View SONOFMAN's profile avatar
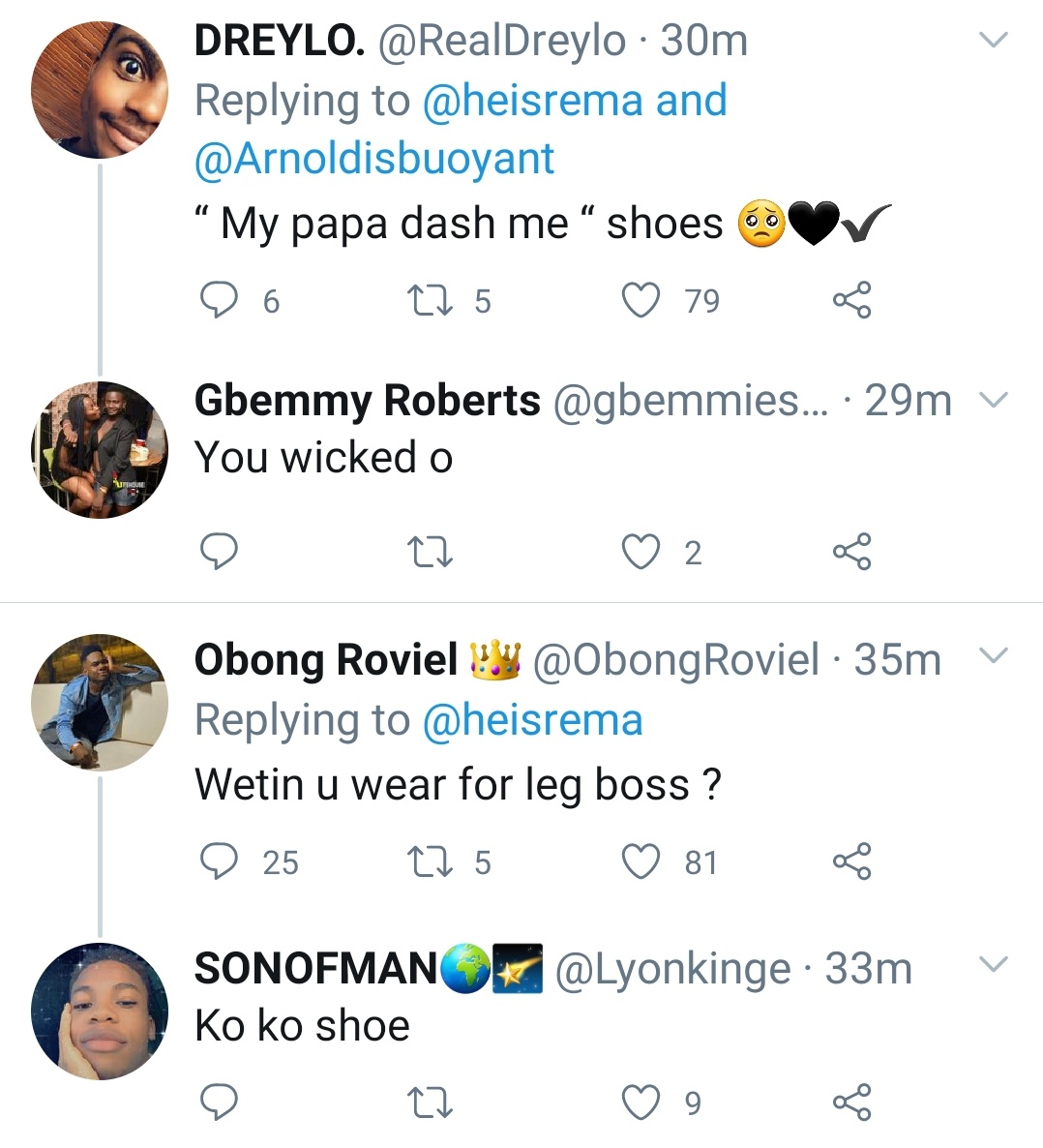 pyautogui.click(x=100, y=1011)
